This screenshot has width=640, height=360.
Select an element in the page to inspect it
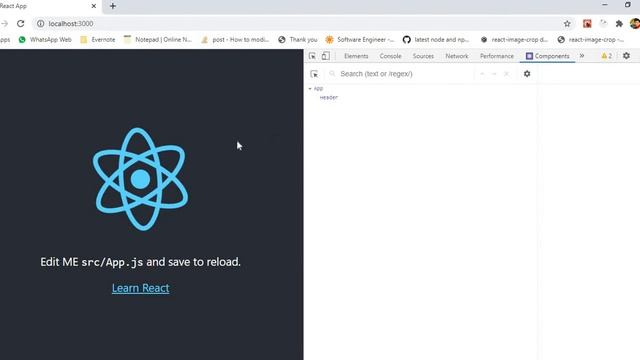[x=314, y=74]
